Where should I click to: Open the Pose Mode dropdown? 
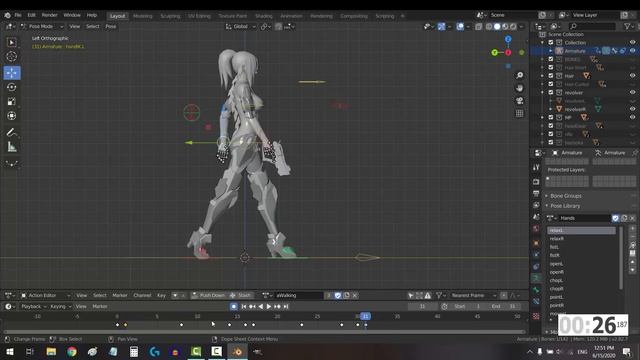point(41,27)
